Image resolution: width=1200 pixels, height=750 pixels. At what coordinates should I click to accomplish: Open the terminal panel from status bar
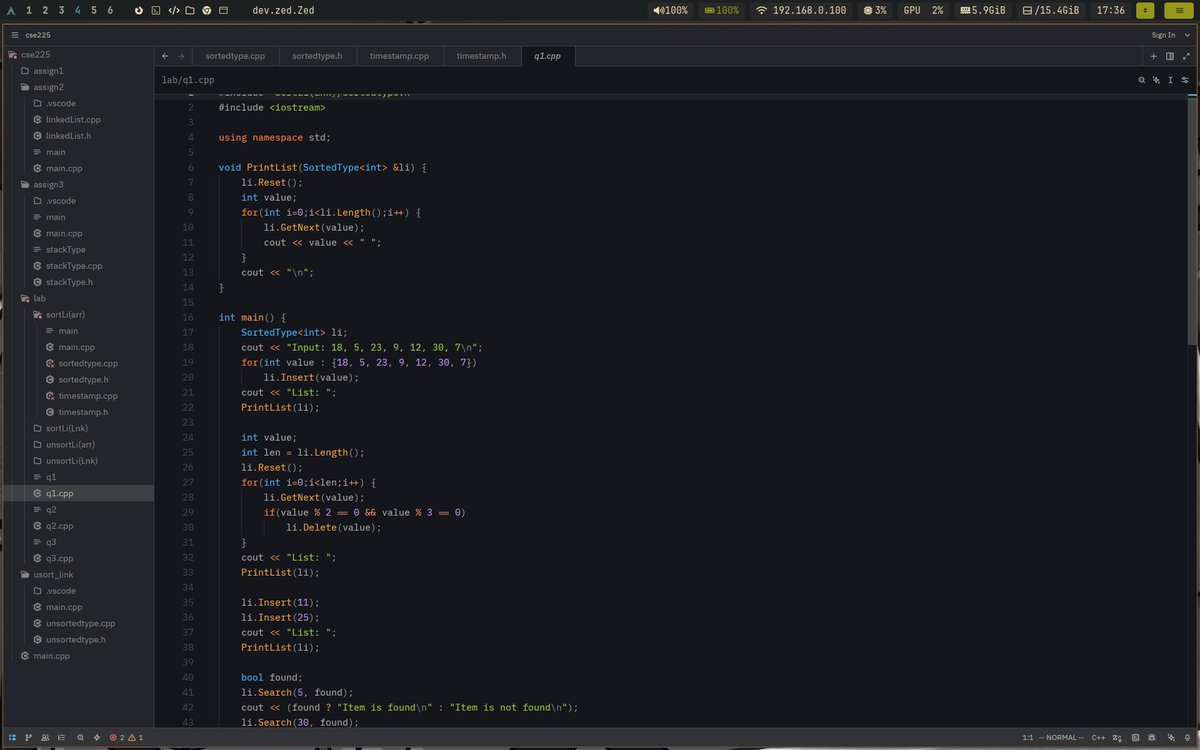point(1135,737)
